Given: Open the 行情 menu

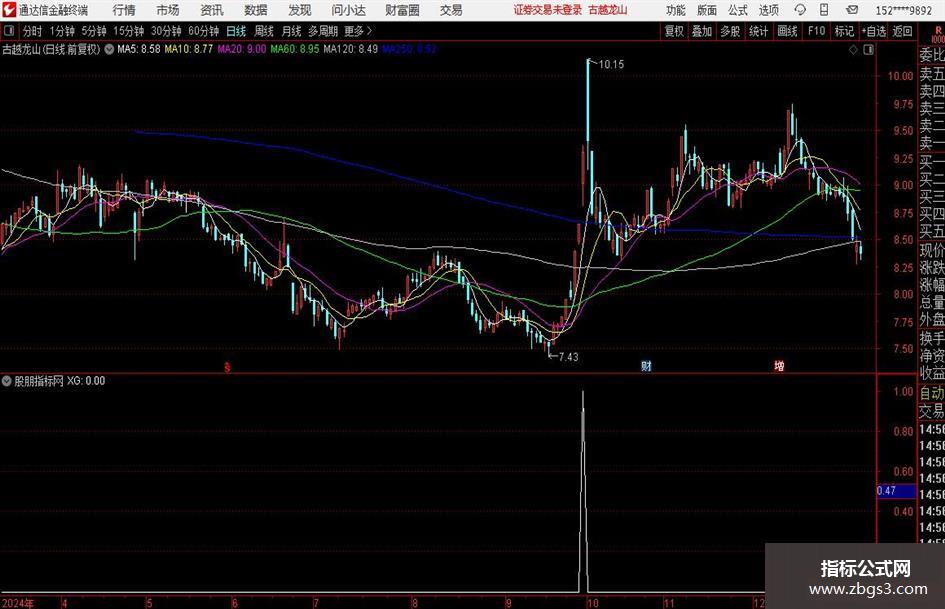Looking at the screenshot, I should (x=124, y=10).
